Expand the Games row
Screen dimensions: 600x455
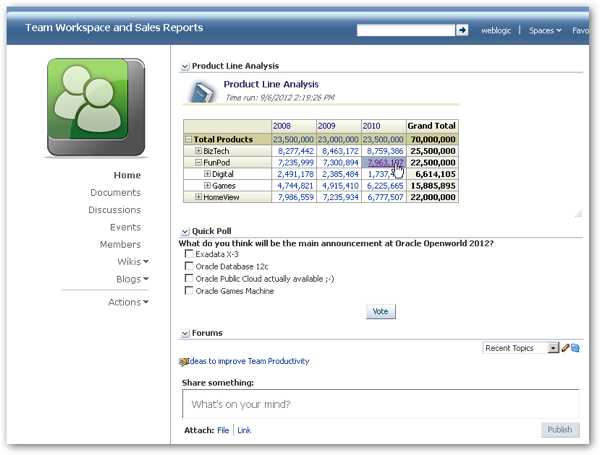[x=207, y=185]
